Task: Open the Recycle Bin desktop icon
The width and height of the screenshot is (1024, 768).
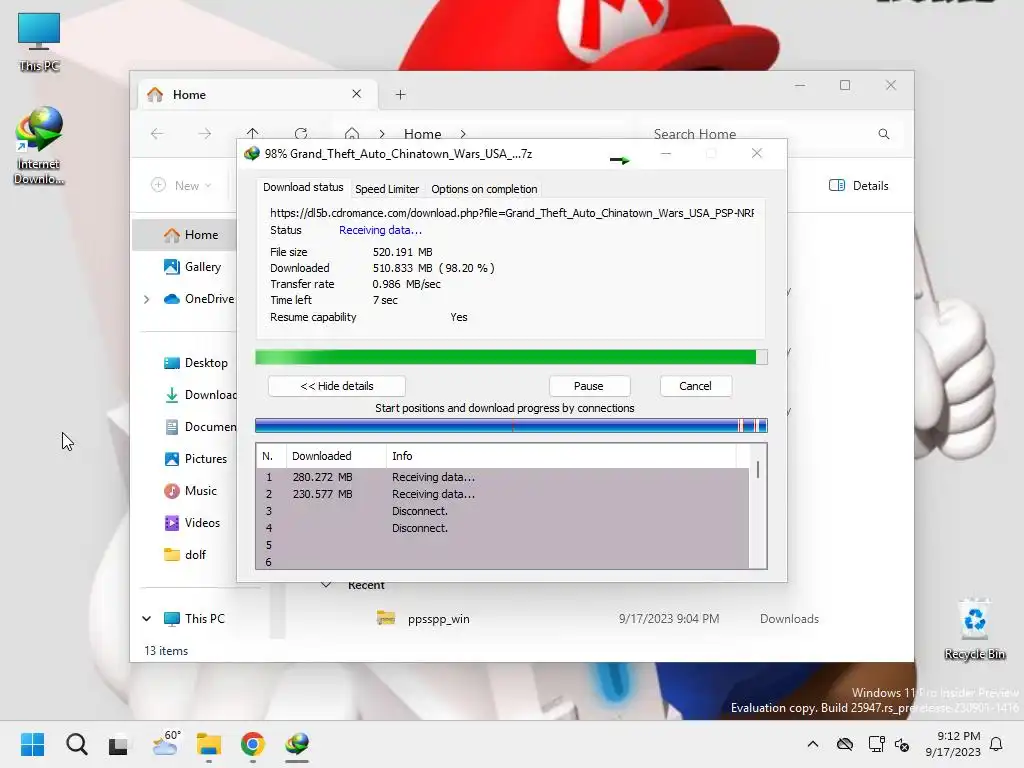Action: [x=974, y=629]
